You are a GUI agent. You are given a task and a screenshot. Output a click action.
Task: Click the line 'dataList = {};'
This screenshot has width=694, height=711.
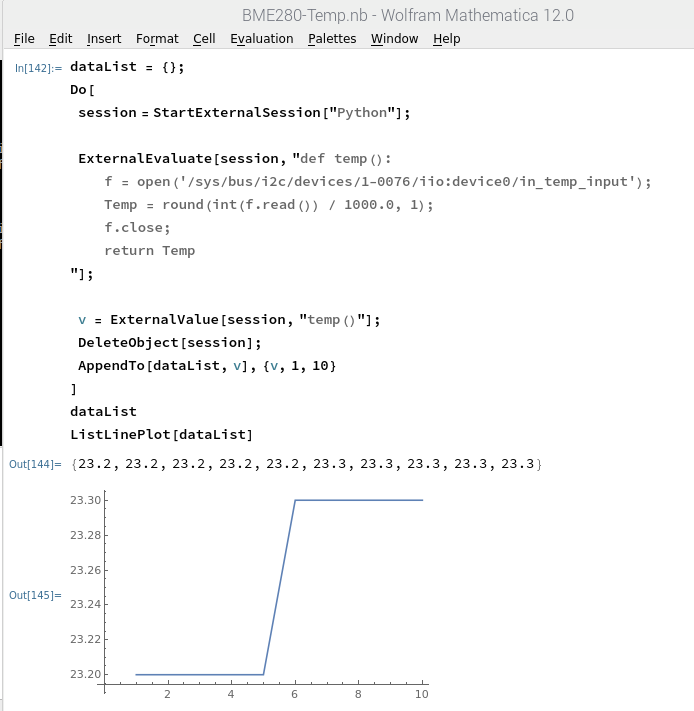tap(127, 67)
